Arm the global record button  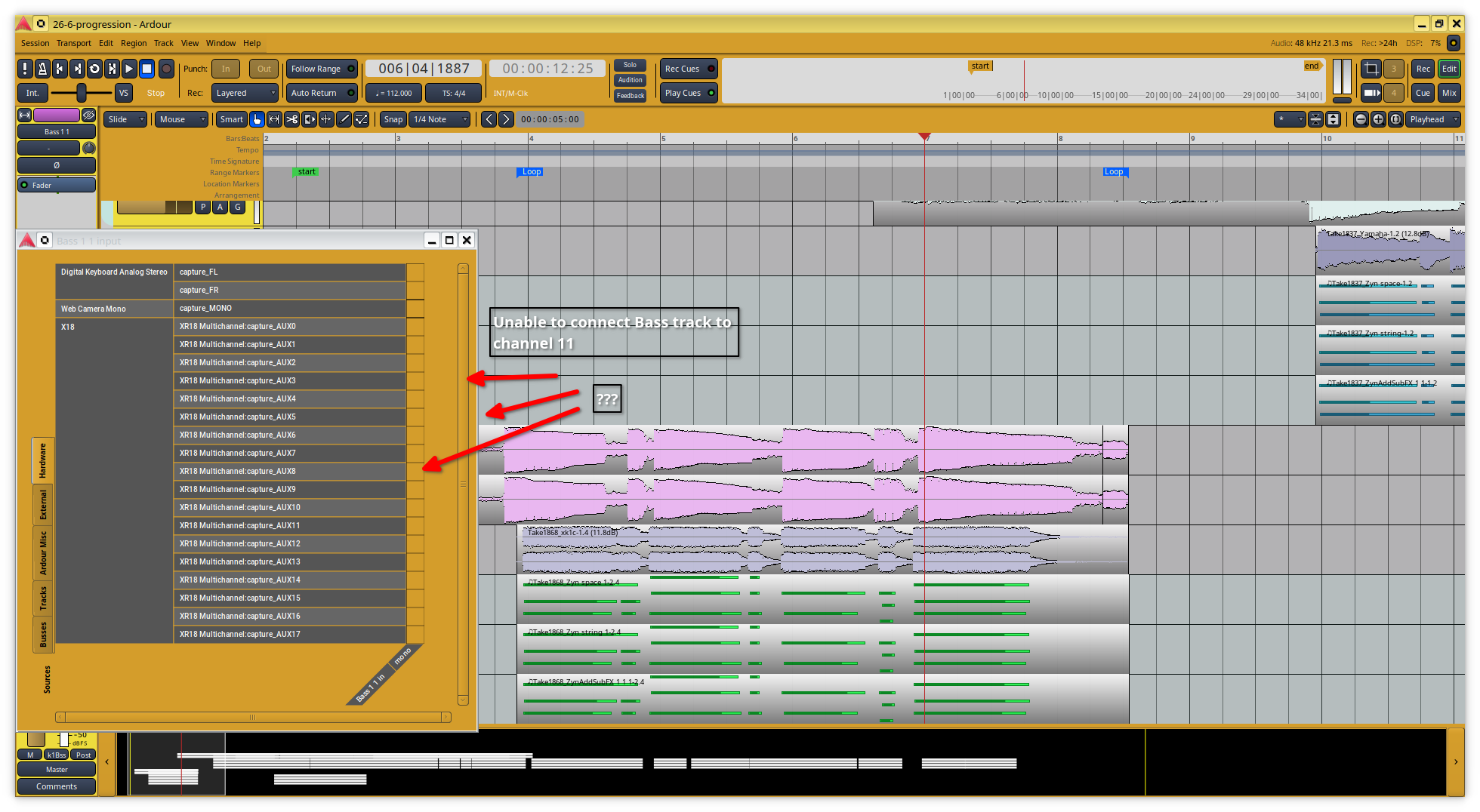pos(166,69)
